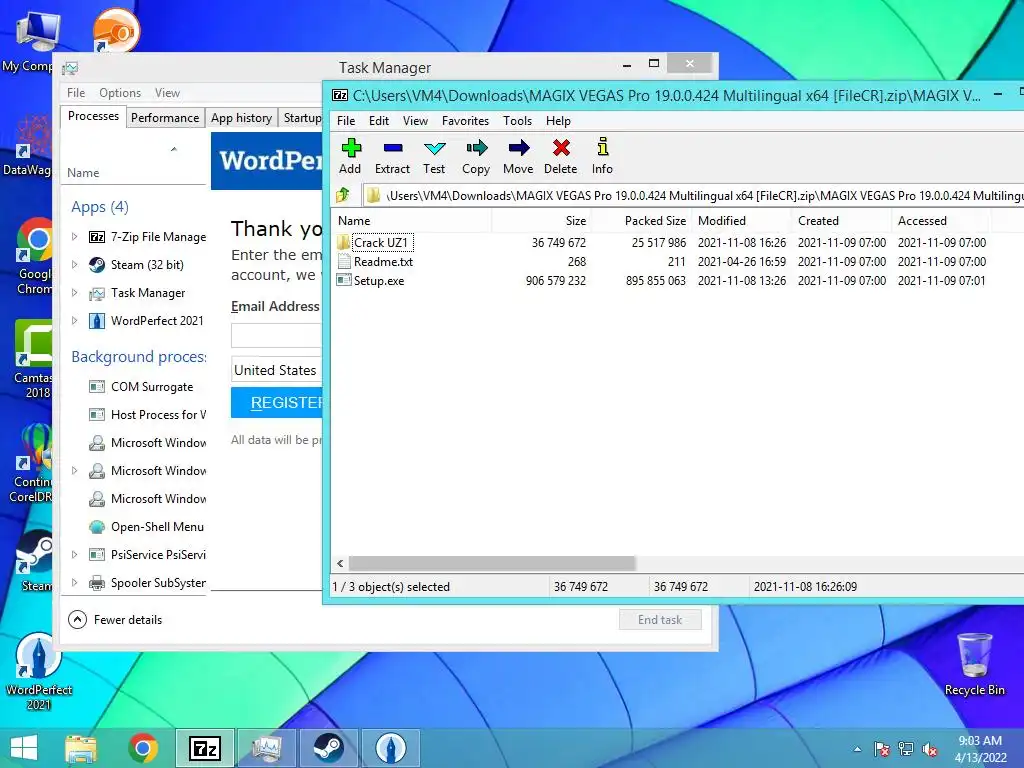
Task: Open the 7-Zip Edit menu
Action: (379, 121)
